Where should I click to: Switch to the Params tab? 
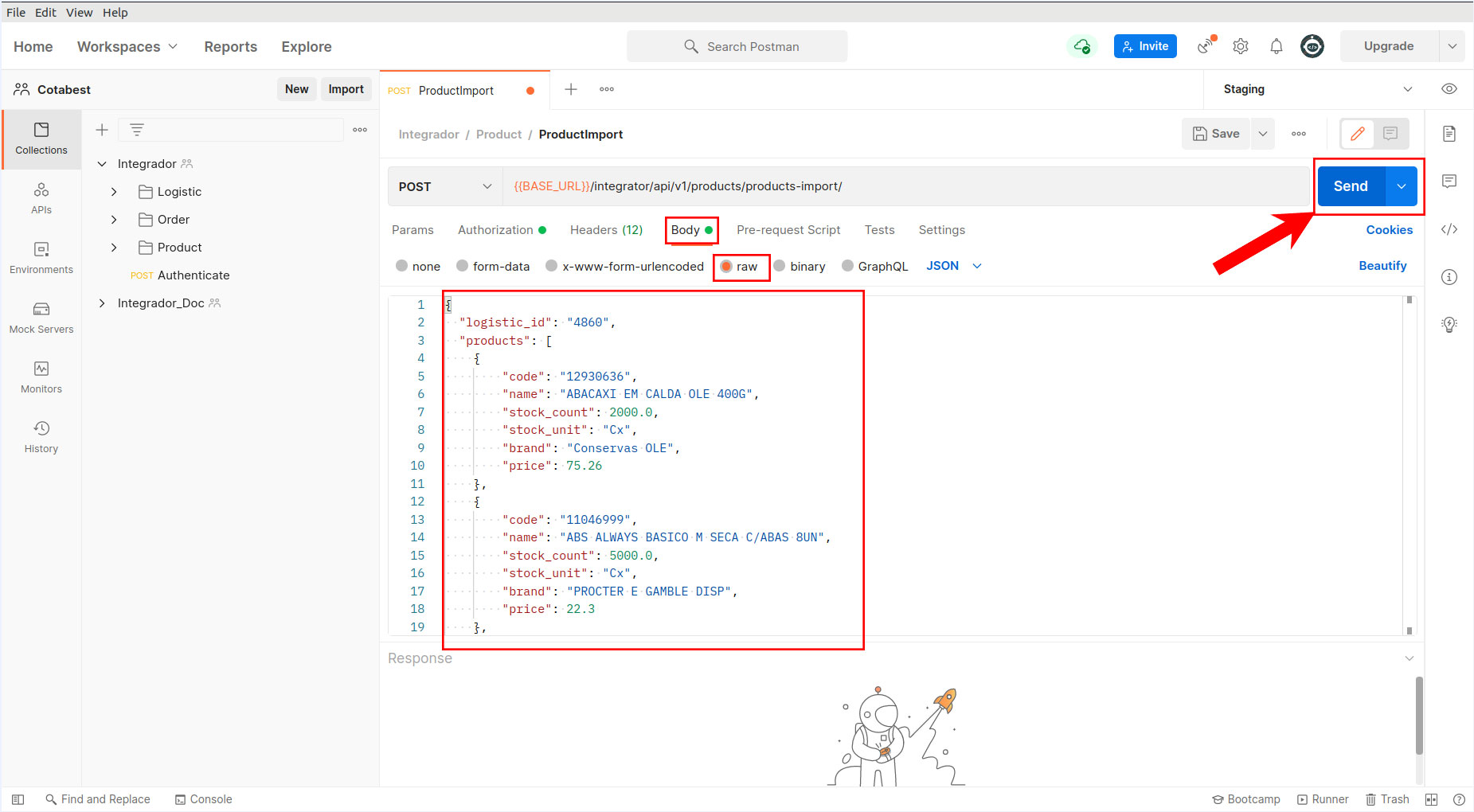(x=412, y=230)
